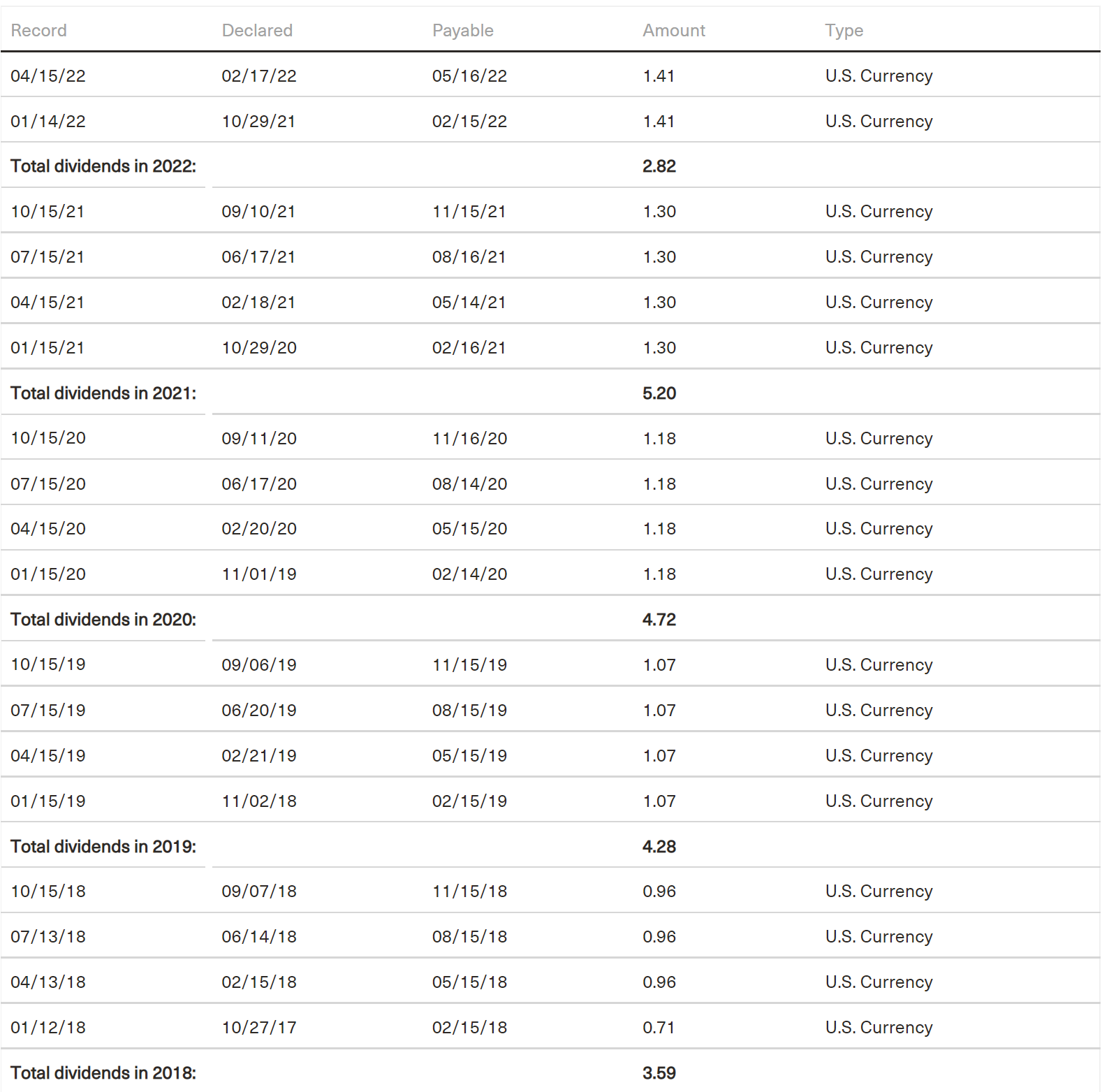Select record date 10/15/21
Image resolution: width=1102 pixels, height=1092 pixels.
pos(48,212)
